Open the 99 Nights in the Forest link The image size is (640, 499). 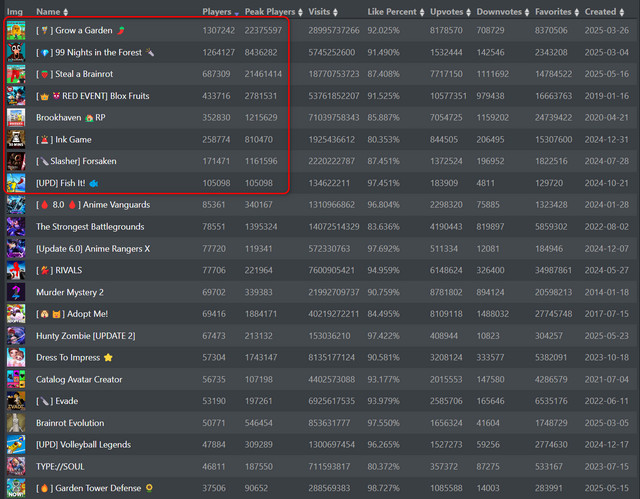(95, 52)
